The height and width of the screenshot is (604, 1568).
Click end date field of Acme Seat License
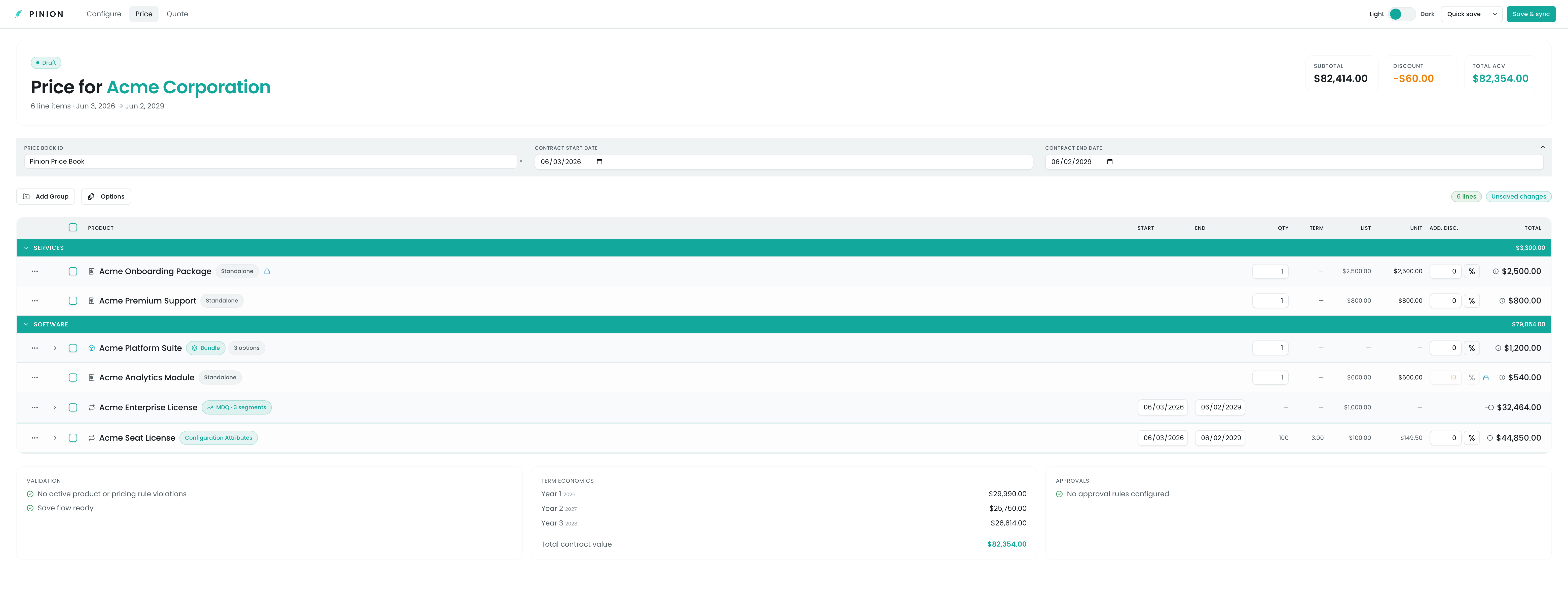tap(1220, 438)
